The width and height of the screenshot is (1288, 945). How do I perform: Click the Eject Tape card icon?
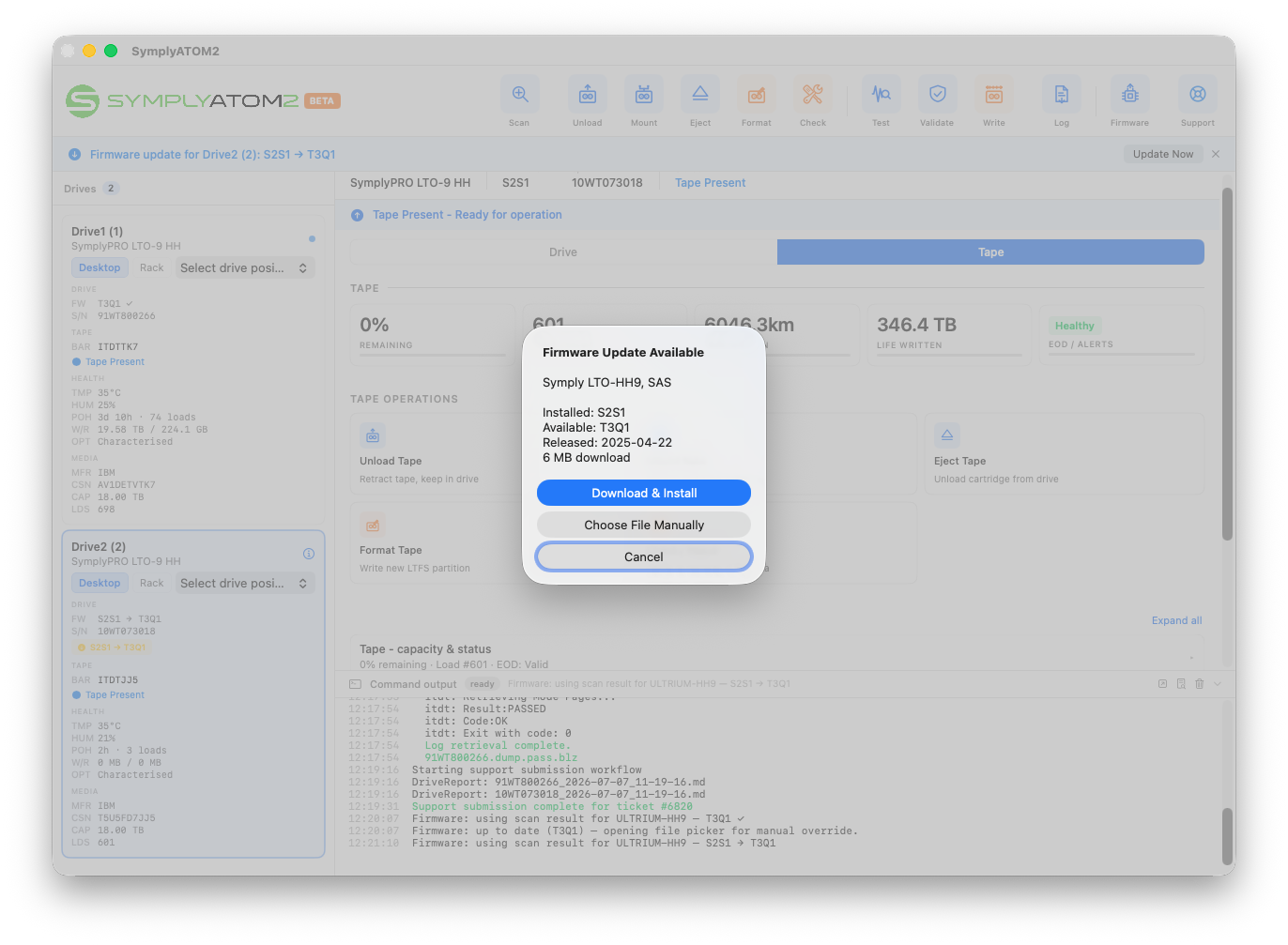click(947, 435)
